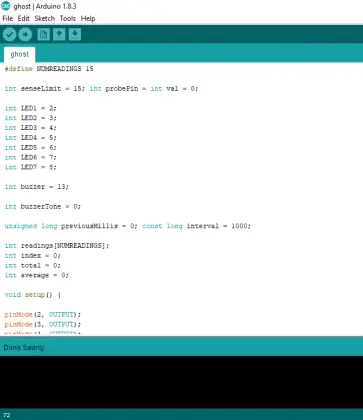Place cursor on #define NUMREADINGS line
The height and width of the screenshot is (420, 363).
point(49,69)
